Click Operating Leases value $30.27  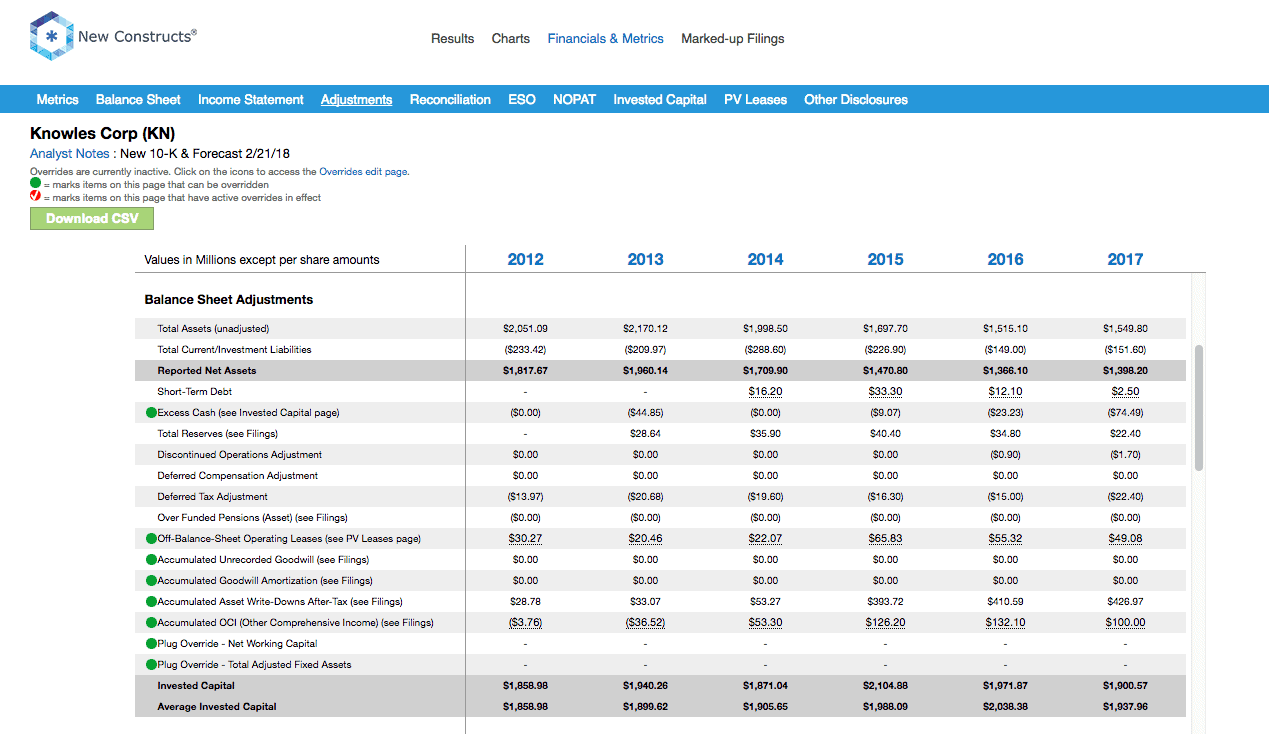point(525,539)
